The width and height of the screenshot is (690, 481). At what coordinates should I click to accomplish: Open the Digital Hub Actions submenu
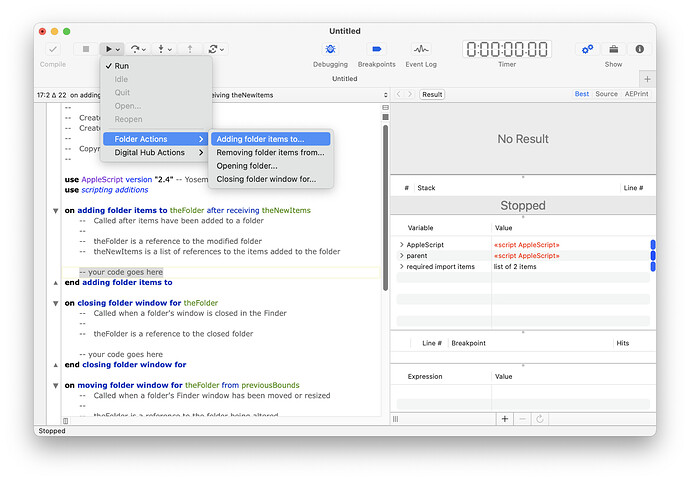[x=155, y=153]
